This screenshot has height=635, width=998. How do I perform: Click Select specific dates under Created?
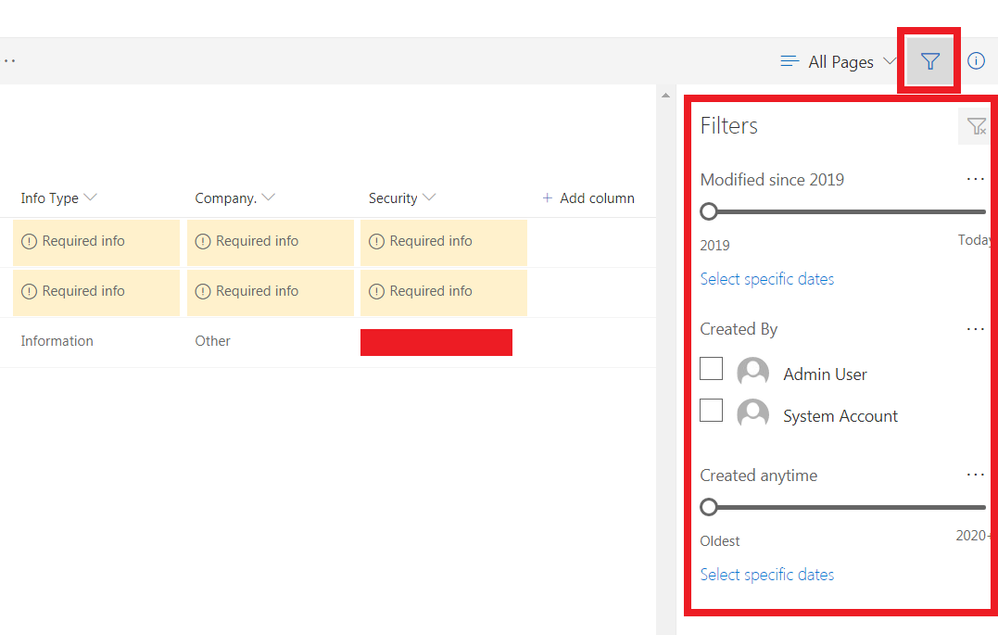[767, 574]
